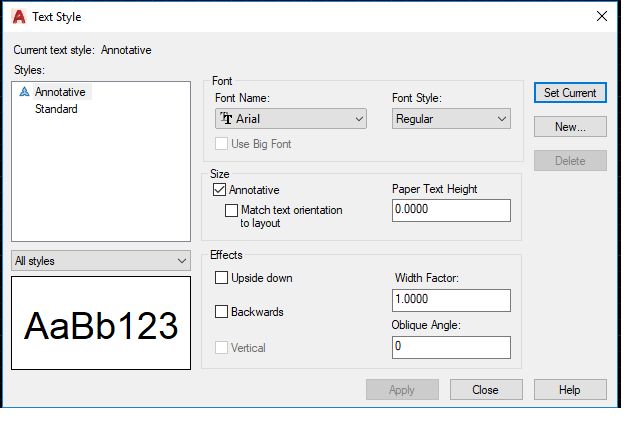Click the AutoCAD logo in title bar
The width and height of the screenshot is (644, 428).
[18, 16]
